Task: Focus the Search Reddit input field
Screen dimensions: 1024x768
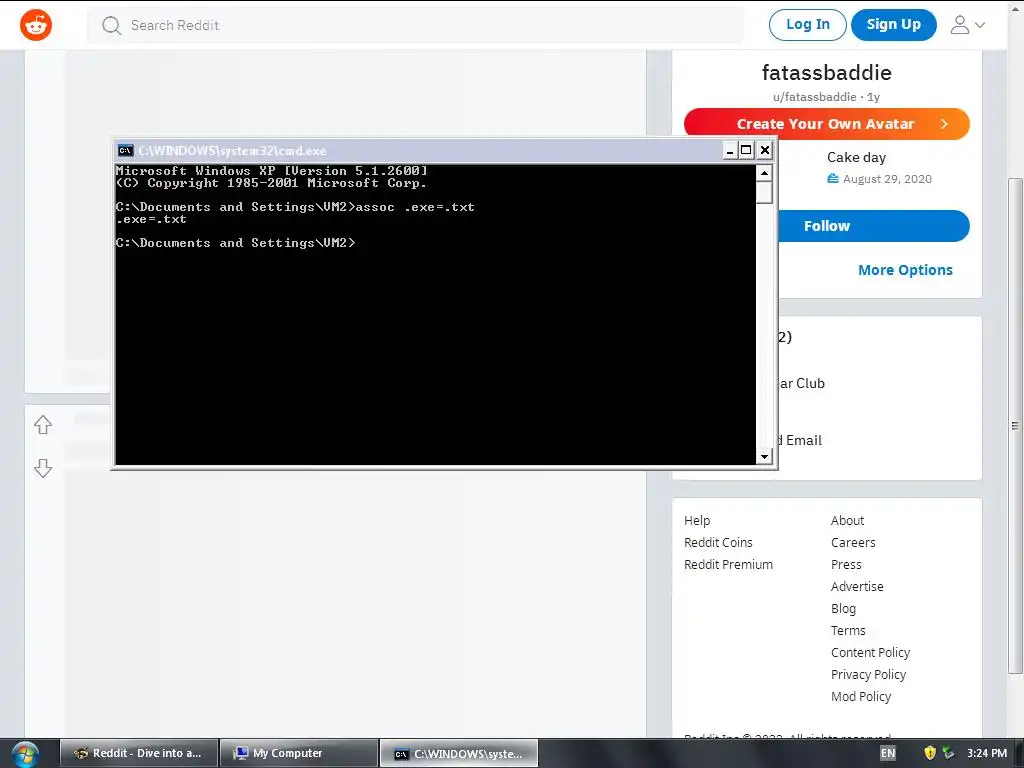Action: (x=415, y=25)
